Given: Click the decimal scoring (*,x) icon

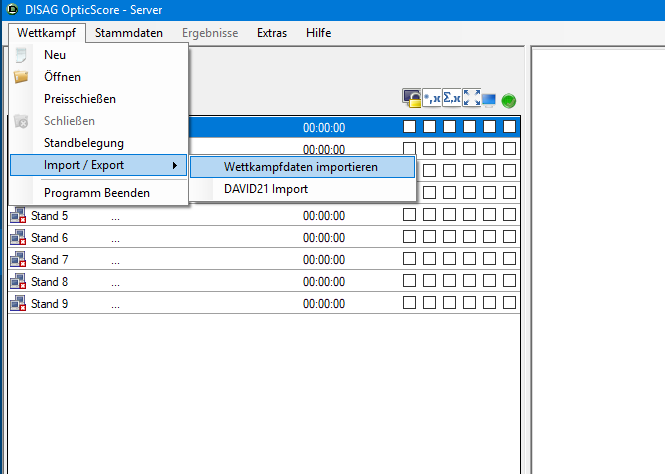Looking at the screenshot, I should 432,98.
